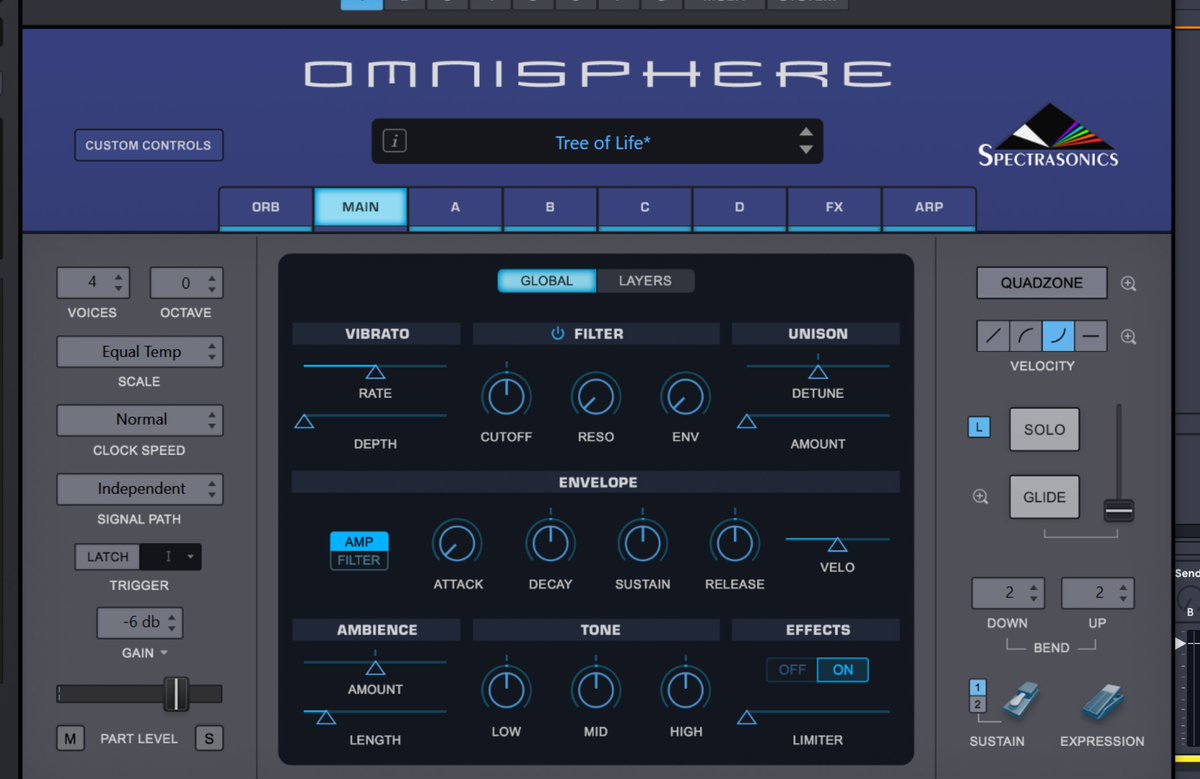Open the ORB tab
Image resolution: width=1200 pixels, height=779 pixels.
coord(266,208)
